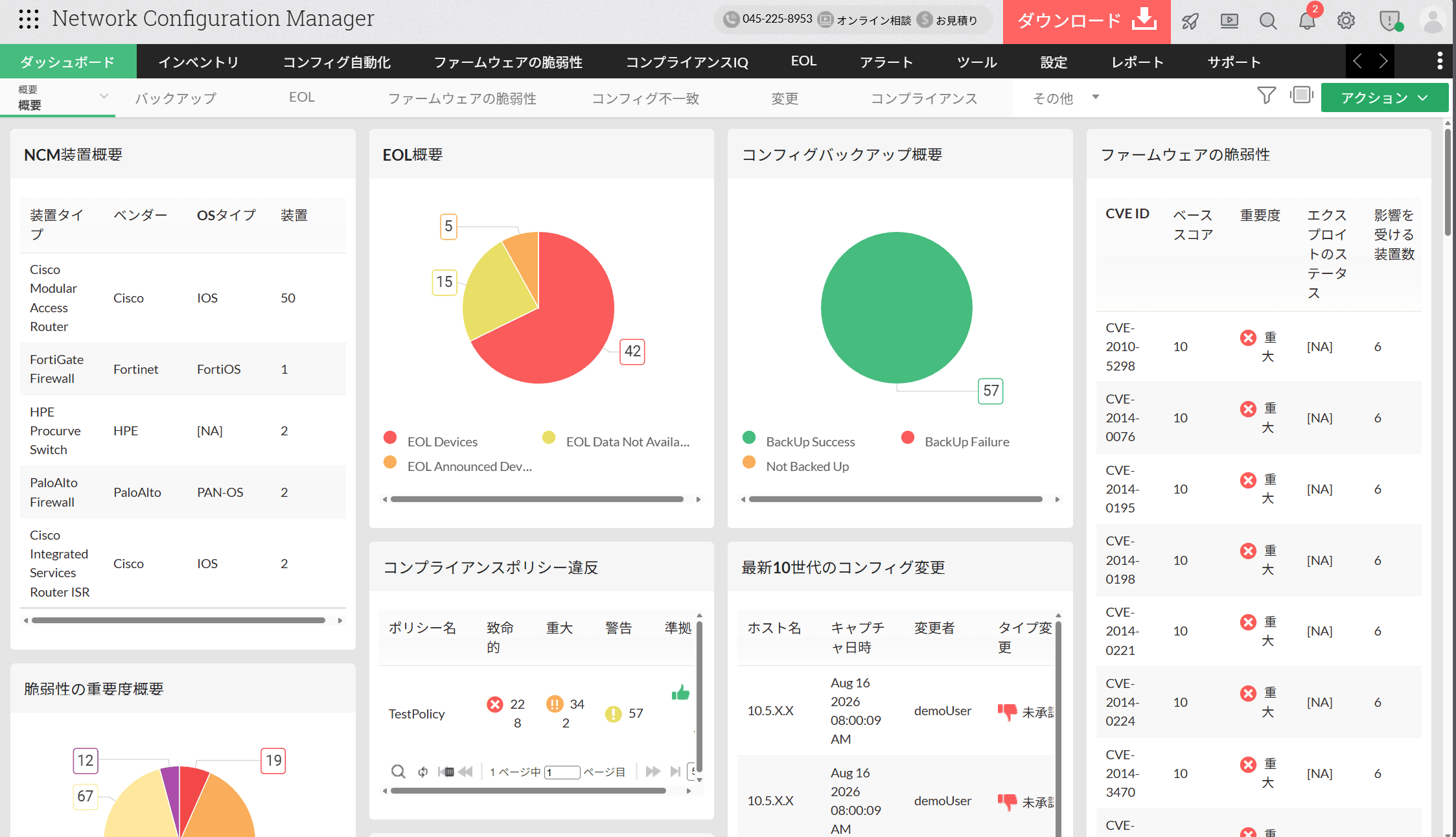Screen dimensions: 1456x837
Task: Go to previous menu tabs arrow
Action: [1358, 61]
